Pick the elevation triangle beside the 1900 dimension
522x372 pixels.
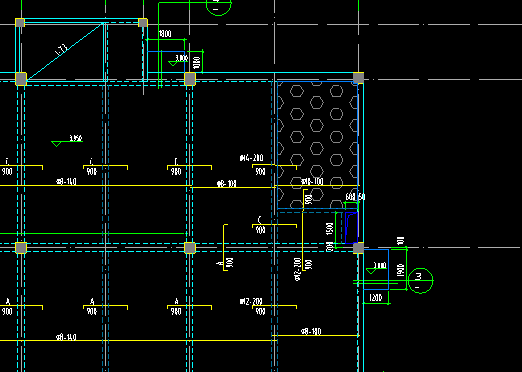point(371,271)
